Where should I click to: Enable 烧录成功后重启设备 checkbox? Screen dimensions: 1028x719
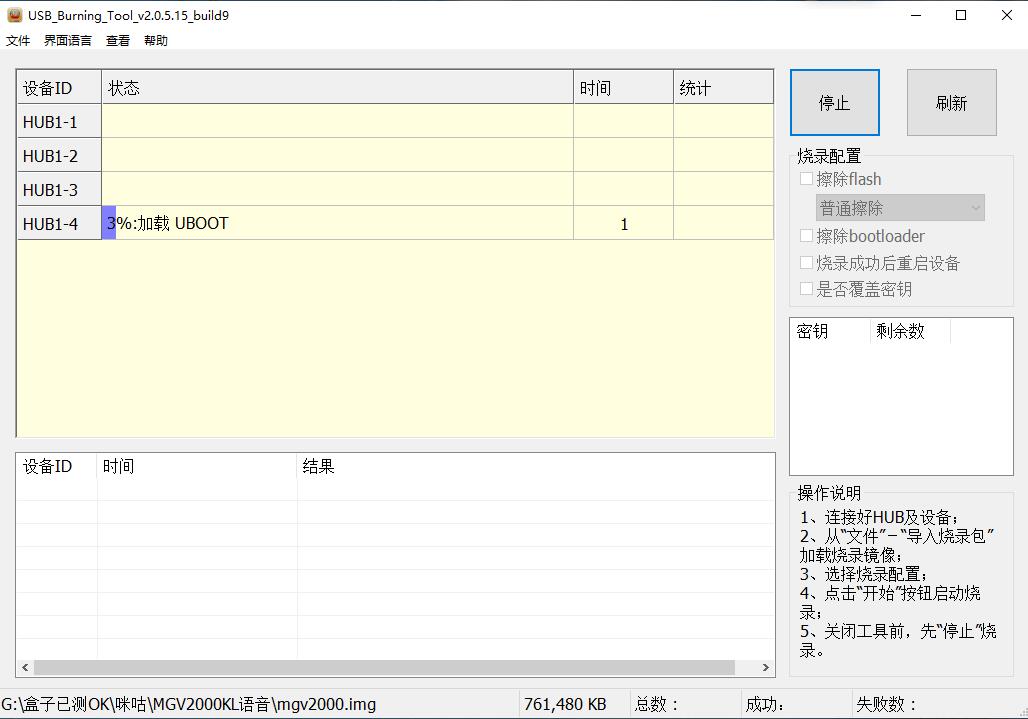coord(807,263)
